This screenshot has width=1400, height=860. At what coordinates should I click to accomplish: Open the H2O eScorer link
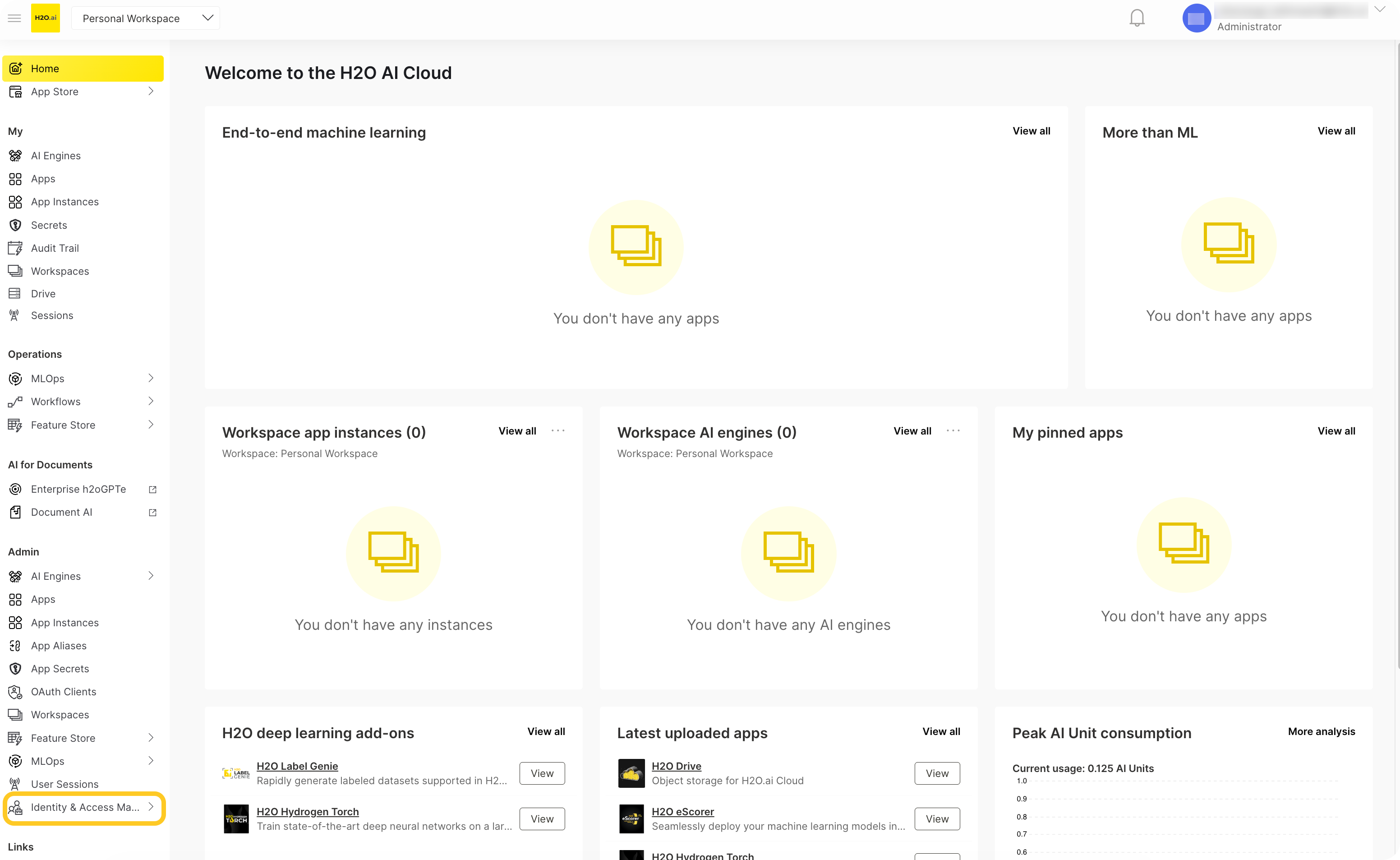click(x=683, y=812)
